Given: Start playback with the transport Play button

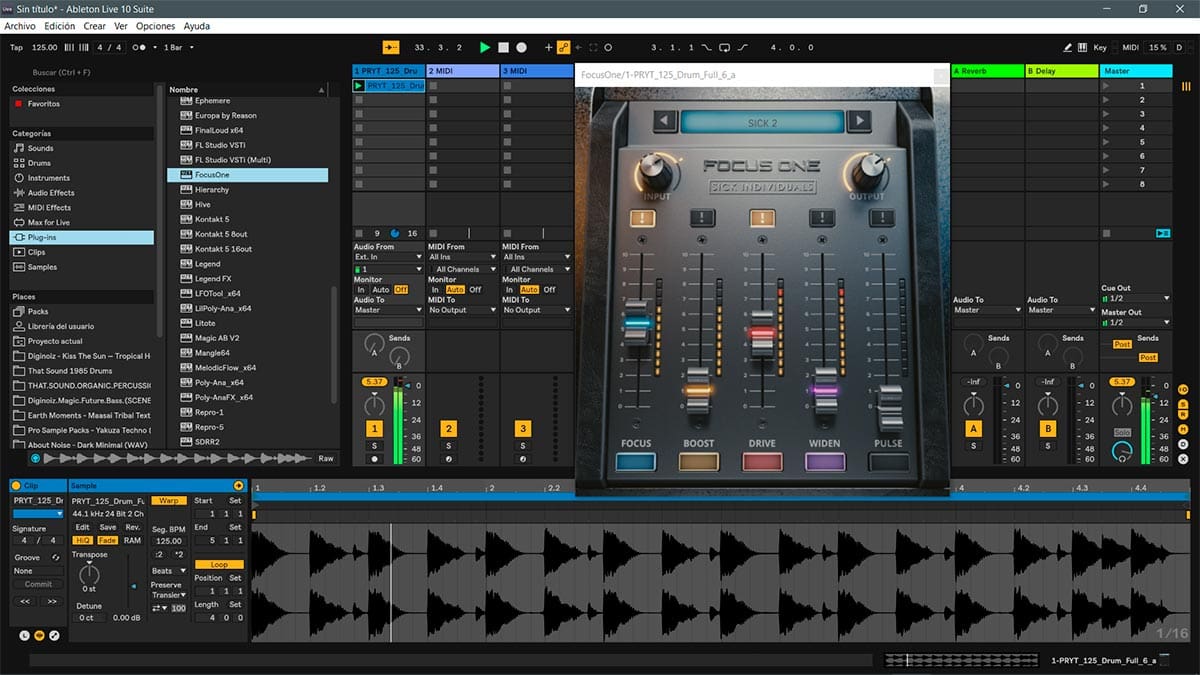Looking at the screenshot, I should [x=485, y=47].
